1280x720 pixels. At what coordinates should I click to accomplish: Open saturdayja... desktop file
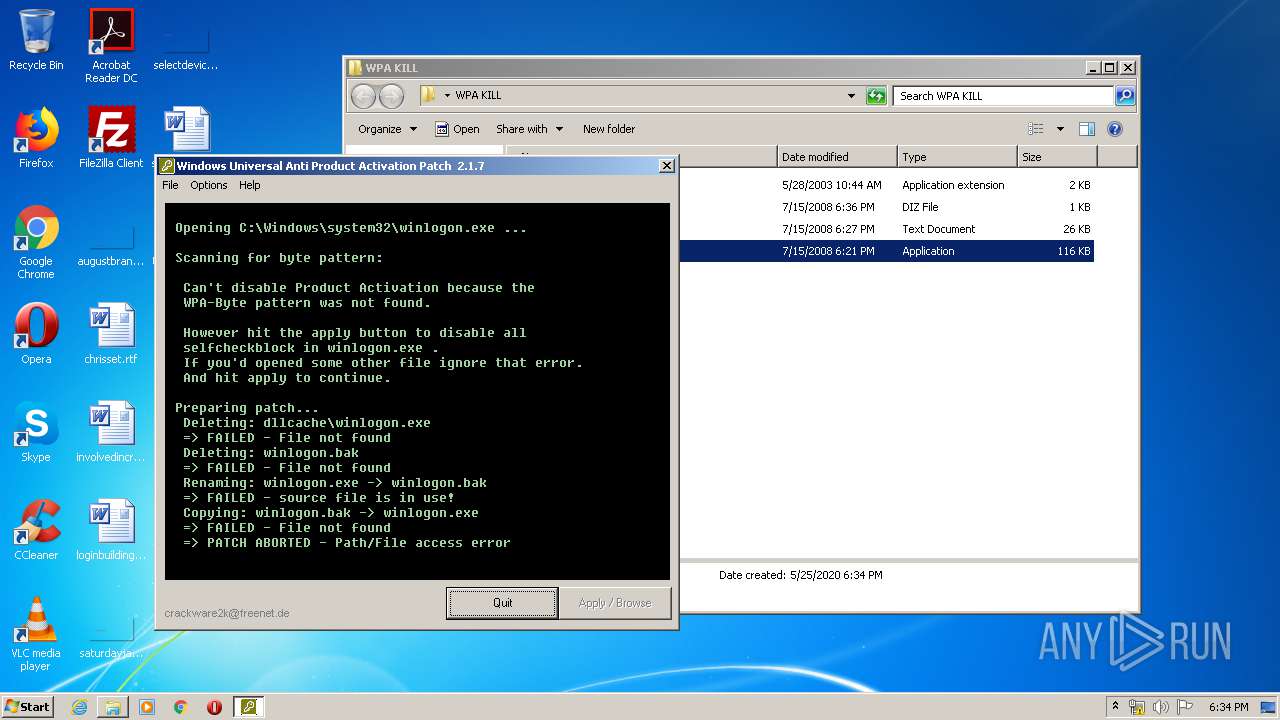pyautogui.click(x=111, y=634)
